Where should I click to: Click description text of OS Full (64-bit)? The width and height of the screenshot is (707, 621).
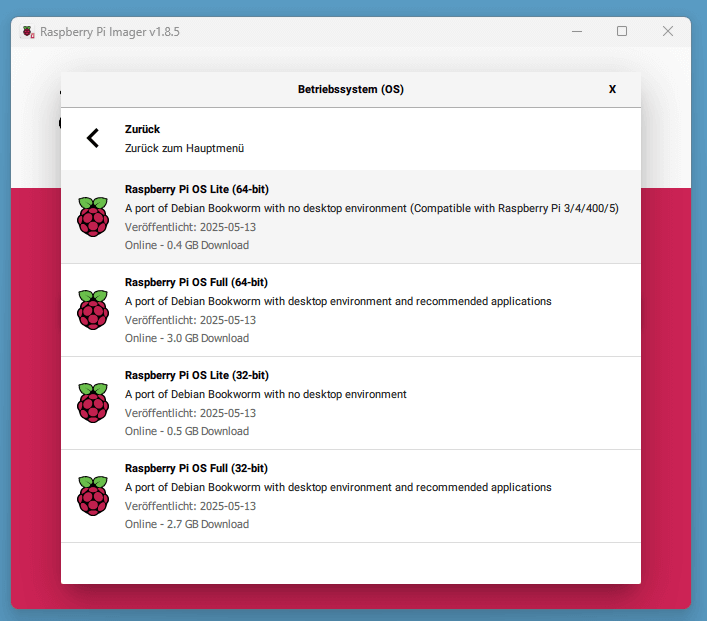pyautogui.click(x=338, y=301)
